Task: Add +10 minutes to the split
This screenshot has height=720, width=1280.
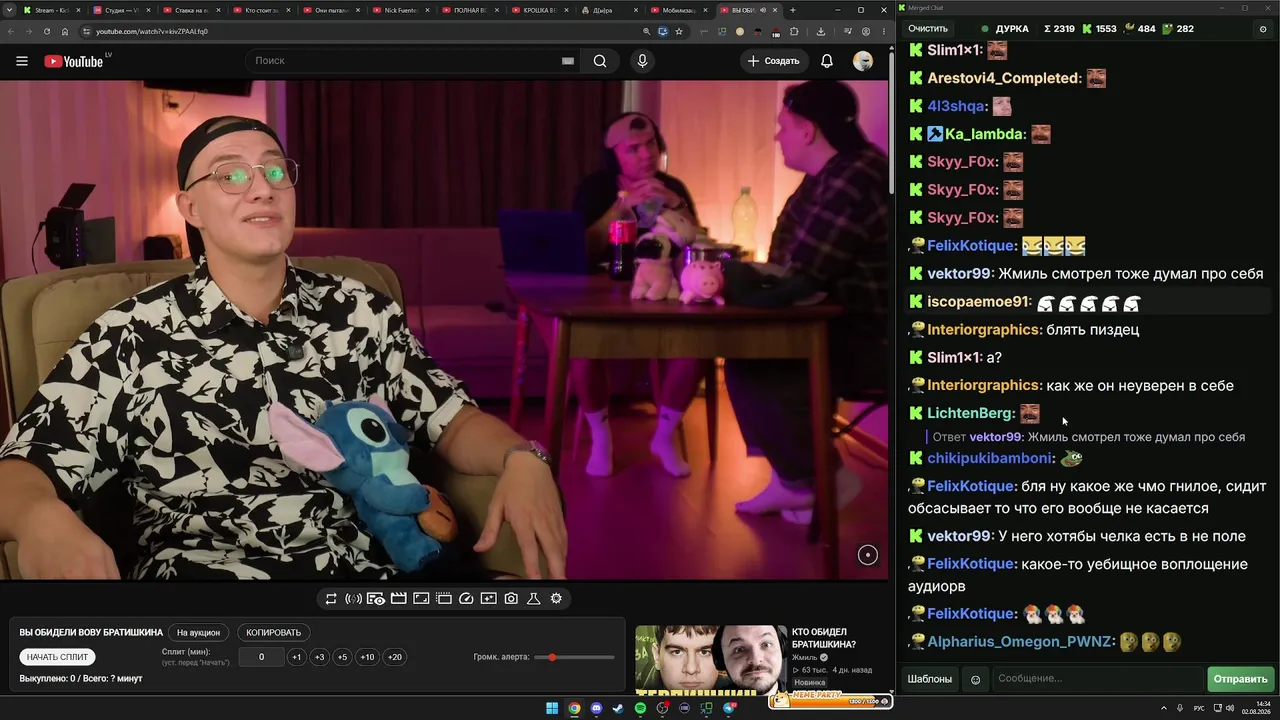Action: (x=367, y=657)
